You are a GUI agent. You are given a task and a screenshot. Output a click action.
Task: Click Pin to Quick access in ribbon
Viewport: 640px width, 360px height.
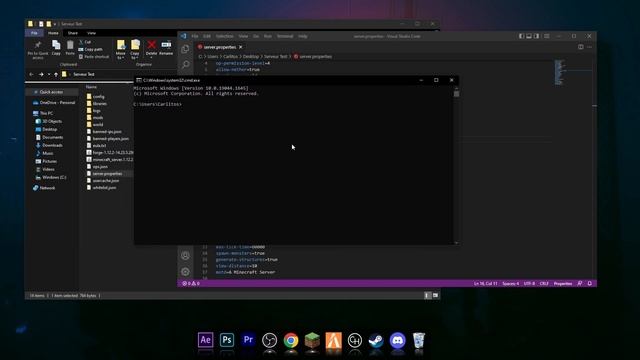(38, 50)
